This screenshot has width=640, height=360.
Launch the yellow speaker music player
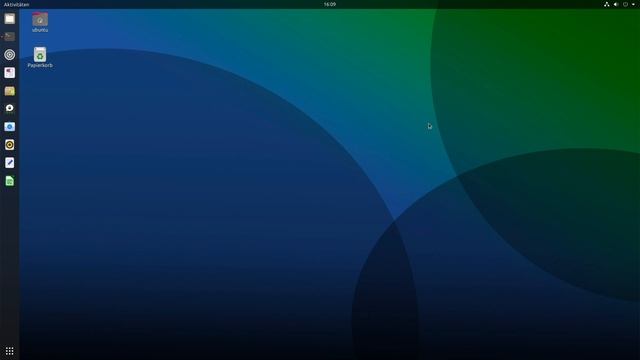click(x=9, y=144)
